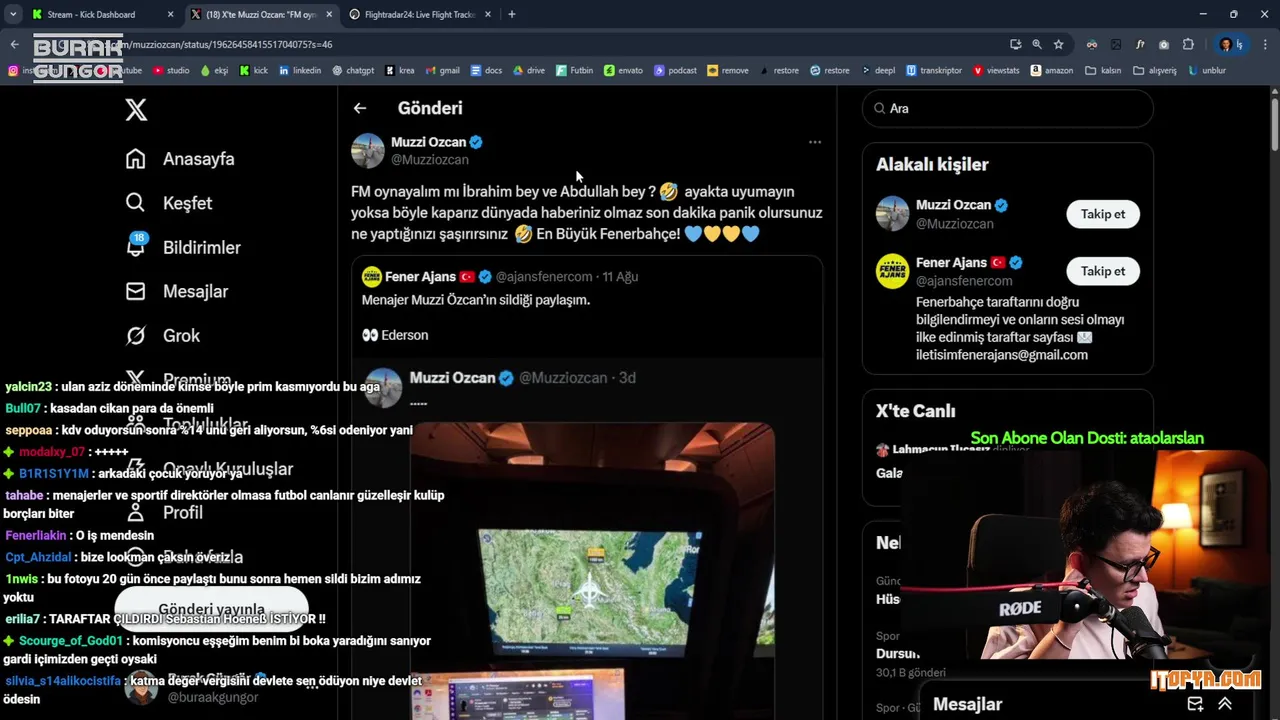Open Anasayfa home page
This screenshot has width=1280, height=720.
click(x=180, y=159)
